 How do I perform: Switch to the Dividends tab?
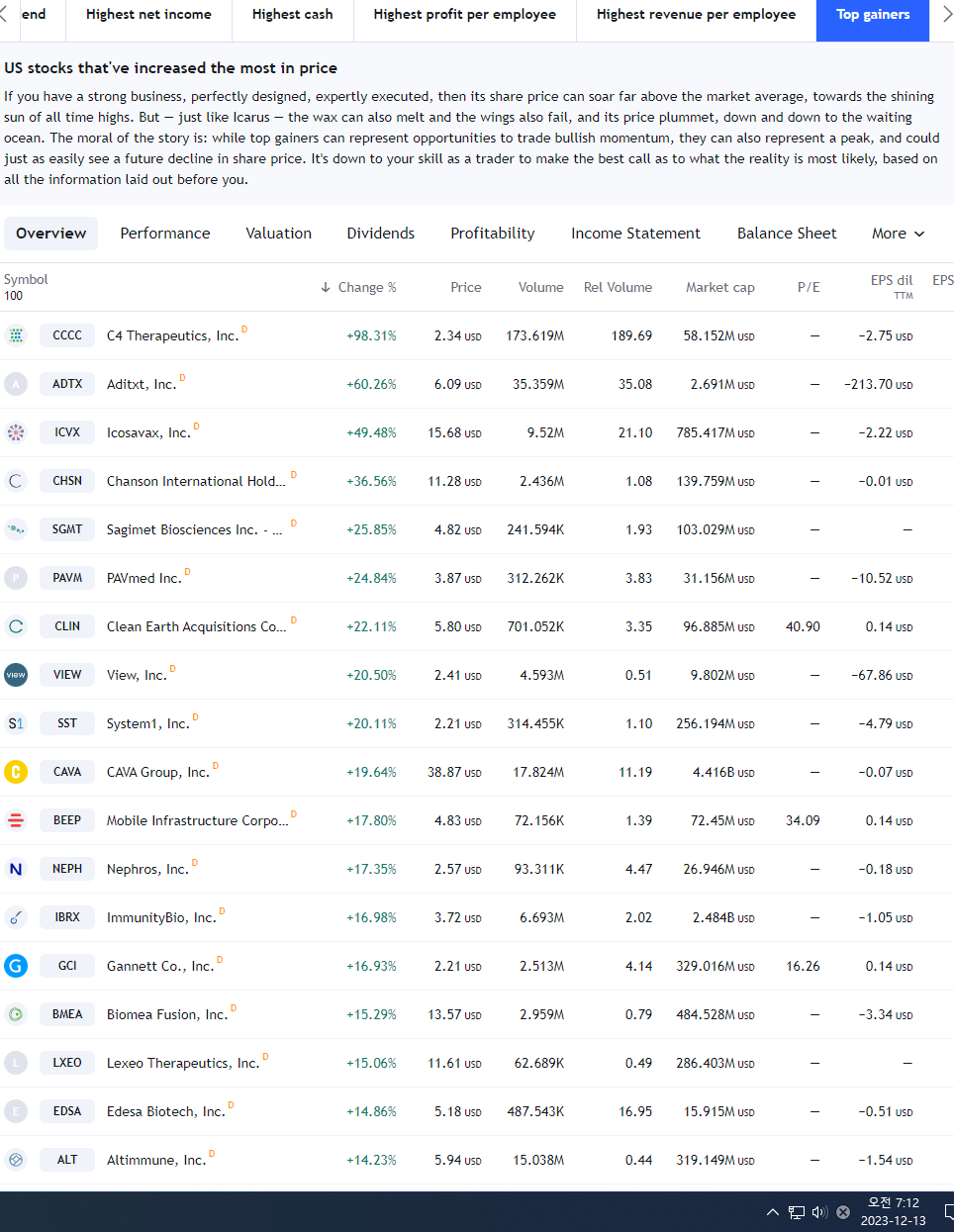381,234
